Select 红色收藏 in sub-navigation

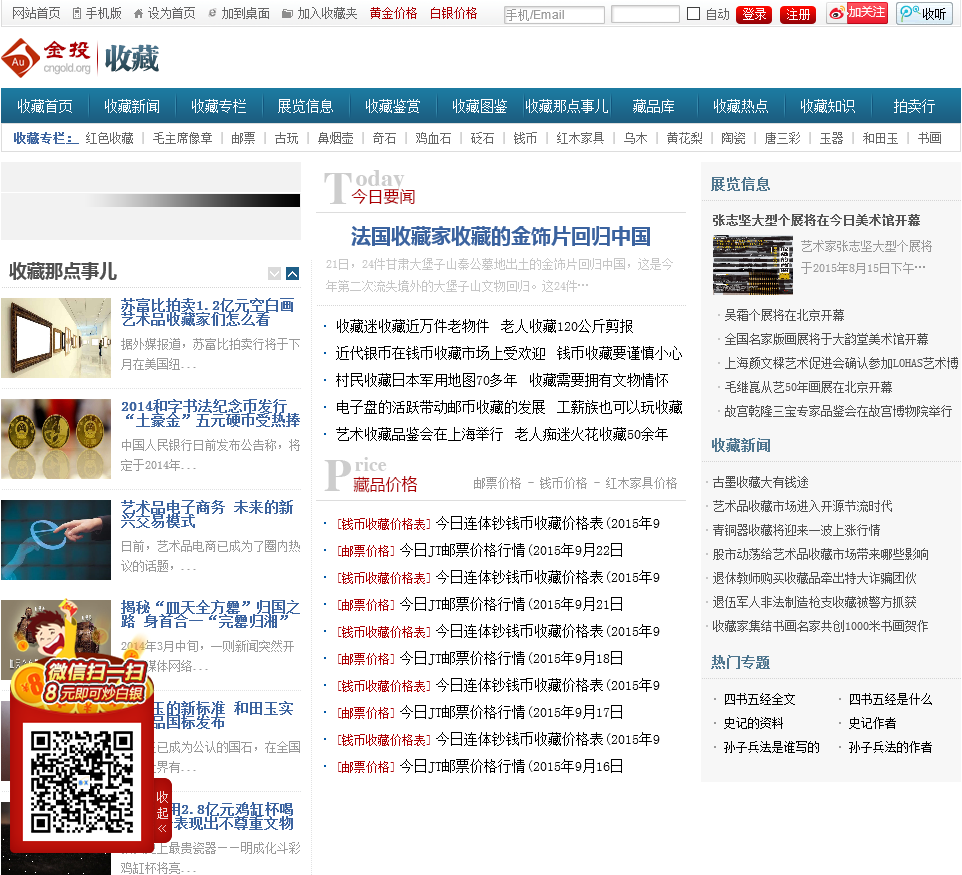pyautogui.click(x=110, y=138)
